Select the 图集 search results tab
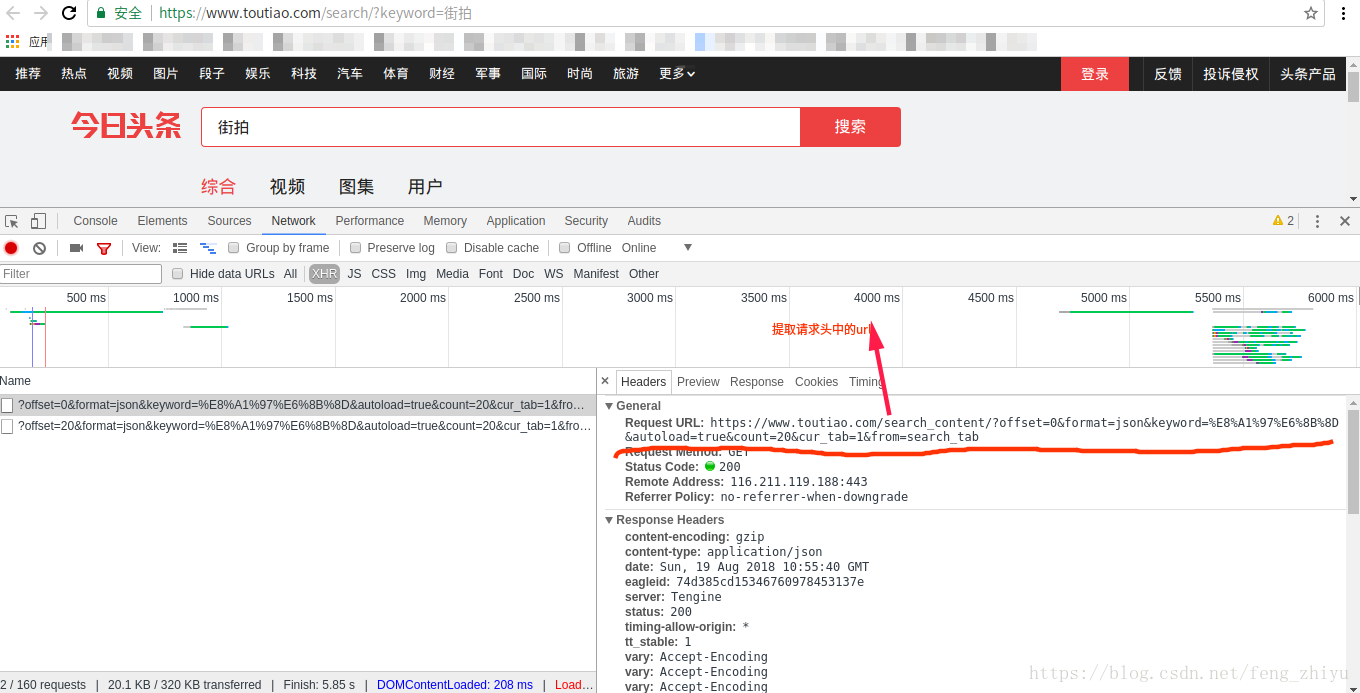The width and height of the screenshot is (1360, 693). [356, 186]
